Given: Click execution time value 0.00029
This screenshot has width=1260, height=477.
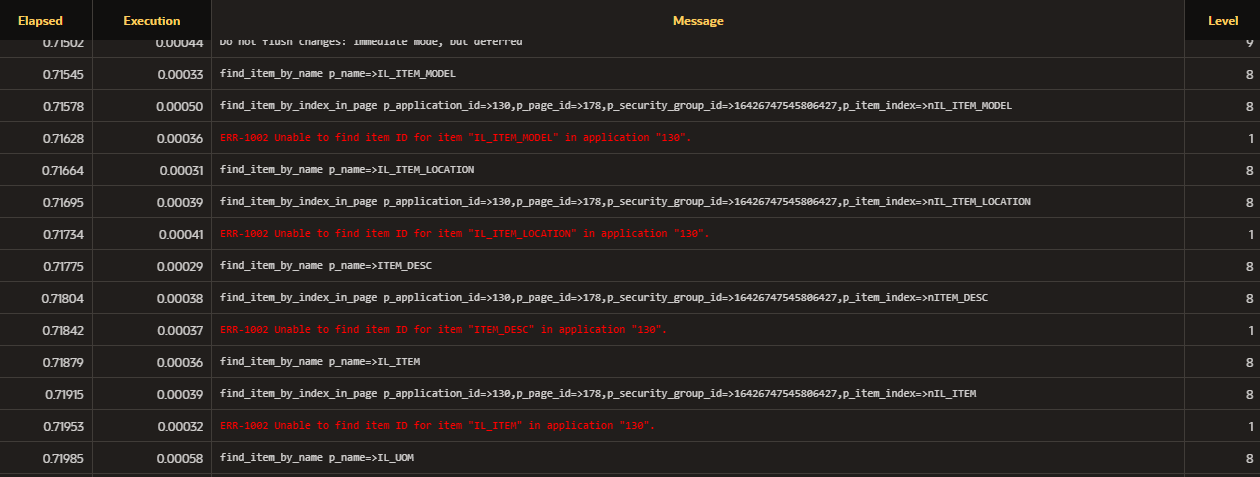Looking at the screenshot, I should 180,266.
